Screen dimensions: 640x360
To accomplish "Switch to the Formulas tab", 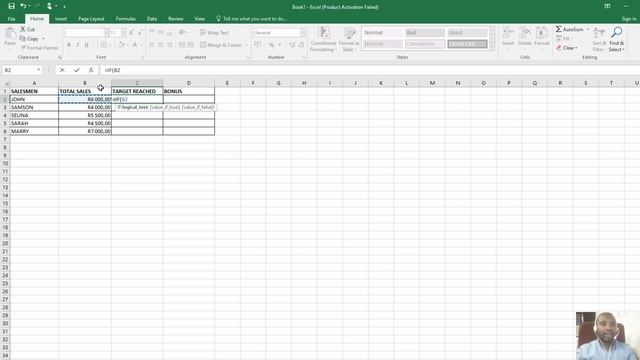I will pos(125,19).
